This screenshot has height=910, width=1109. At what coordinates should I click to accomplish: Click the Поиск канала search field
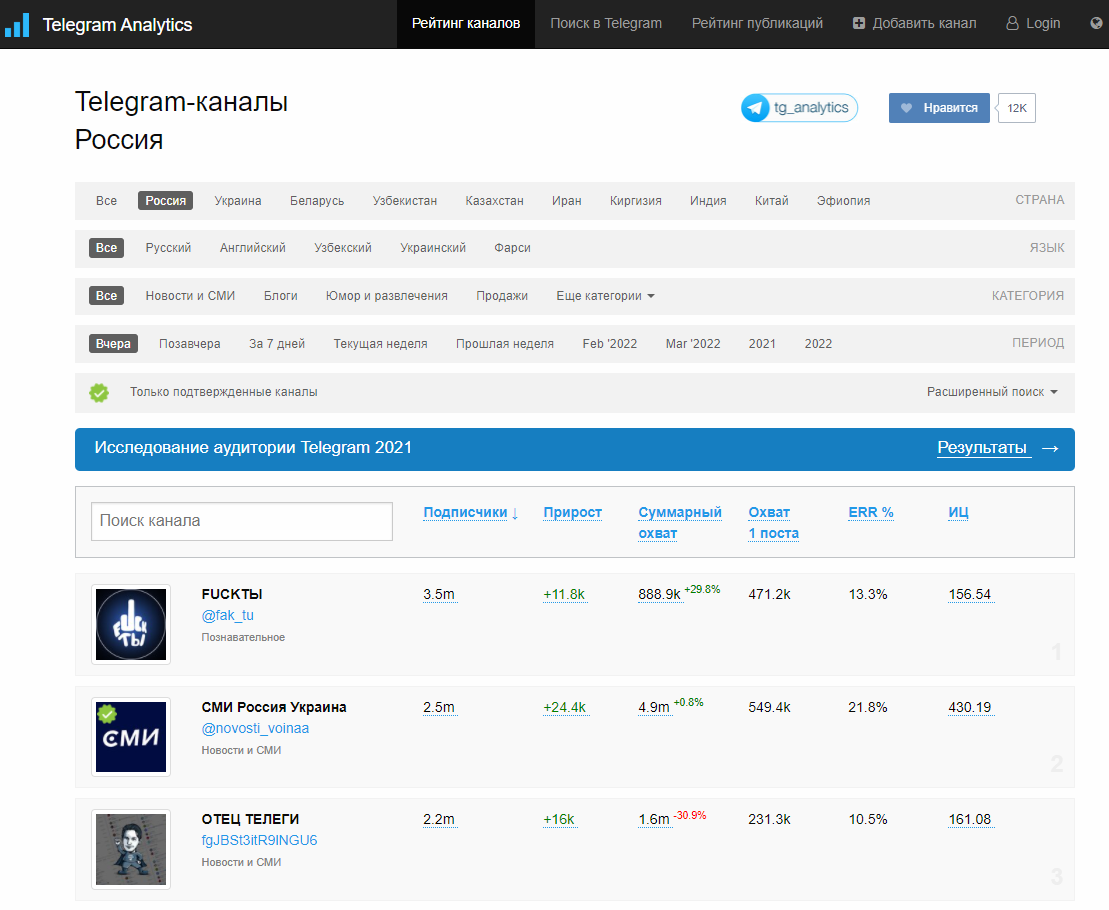[x=242, y=522]
